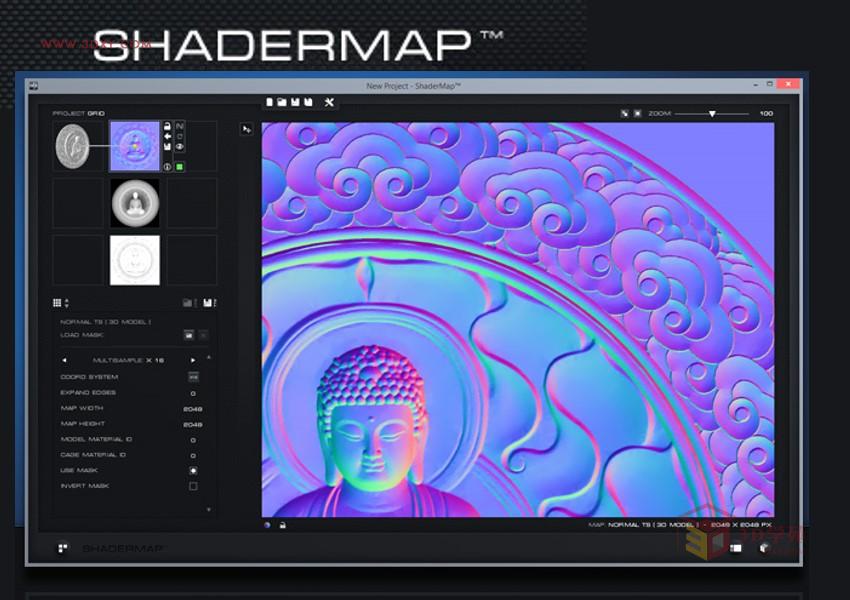This screenshot has height=600, width=850.
Task: Click the left arrow beside Multisample X 16
Action: (x=65, y=360)
